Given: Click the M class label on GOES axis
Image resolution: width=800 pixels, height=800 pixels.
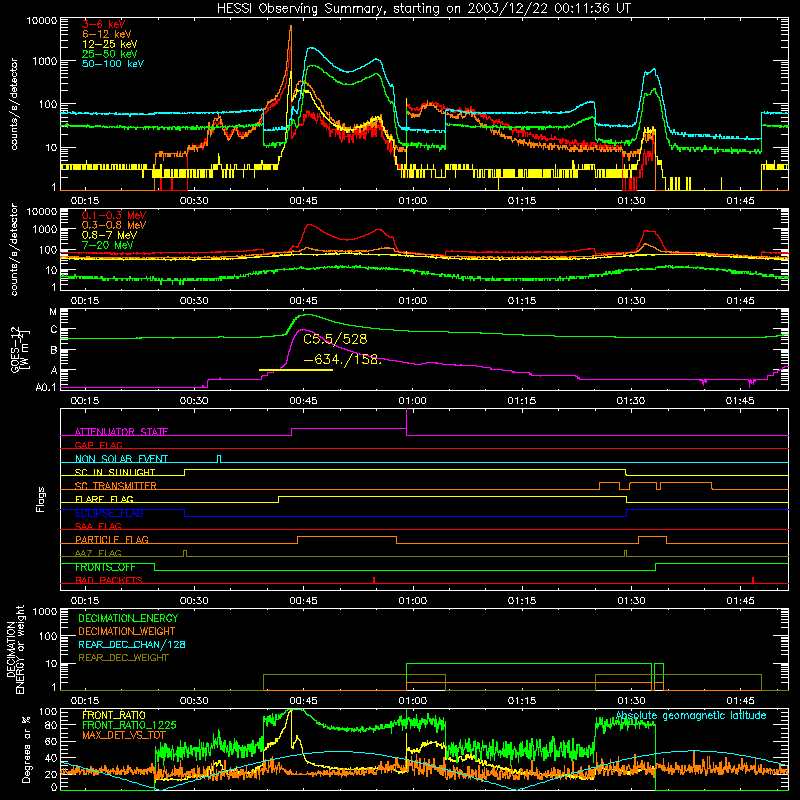Looking at the screenshot, I should [x=53, y=312].
